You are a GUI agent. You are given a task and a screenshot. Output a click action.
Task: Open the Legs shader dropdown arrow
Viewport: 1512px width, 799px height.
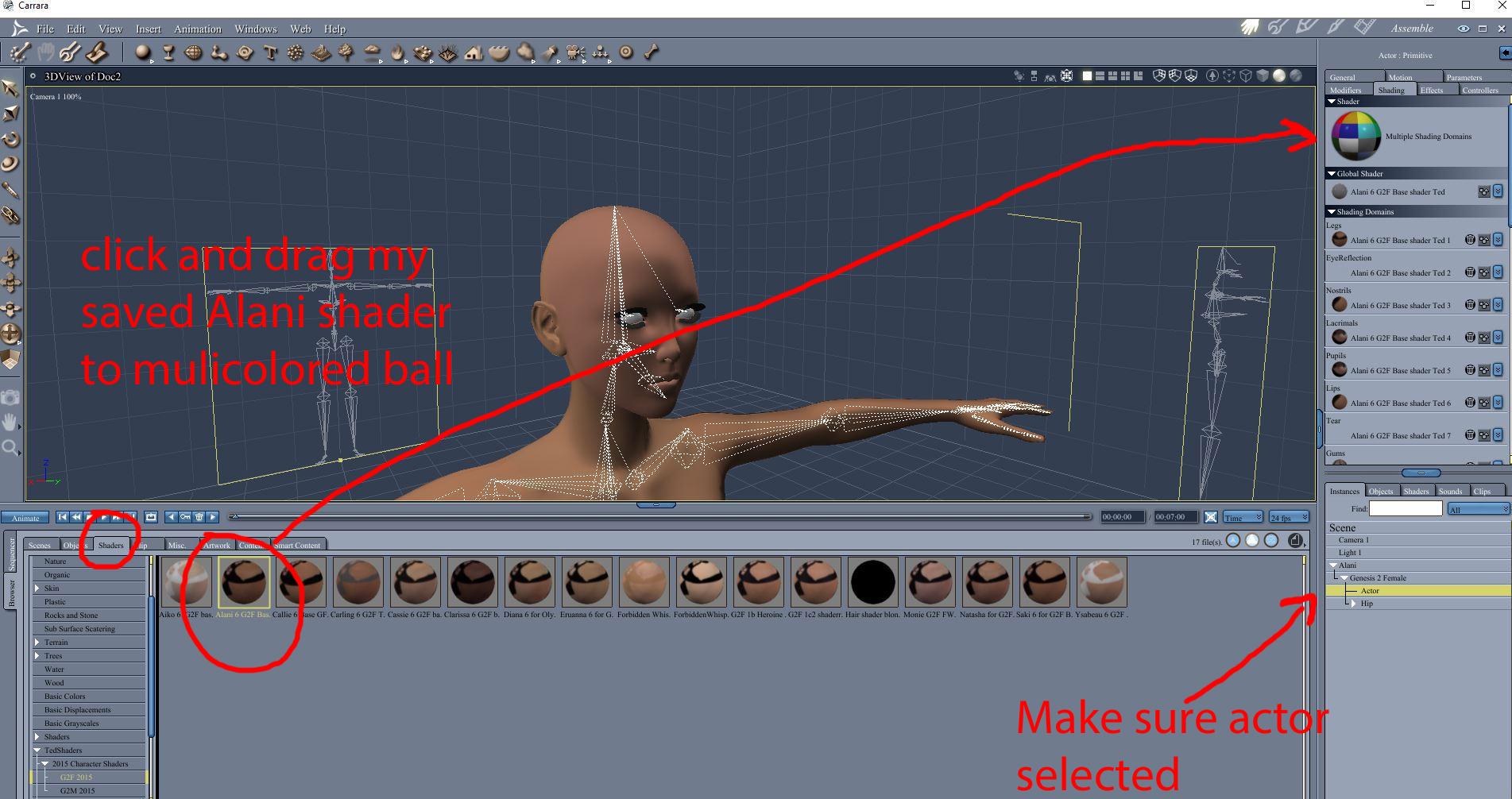[1498, 240]
